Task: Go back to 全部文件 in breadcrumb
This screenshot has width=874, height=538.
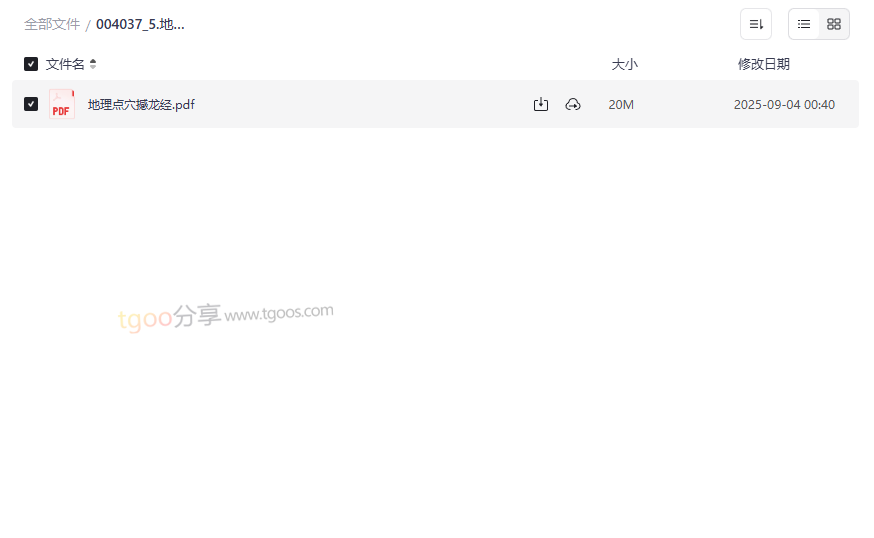Action: pyautogui.click(x=52, y=25)
